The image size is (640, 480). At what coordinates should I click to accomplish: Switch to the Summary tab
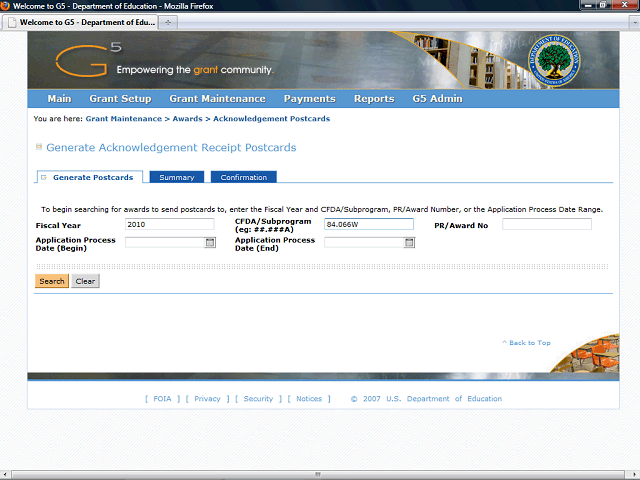[x=177, y=177]
